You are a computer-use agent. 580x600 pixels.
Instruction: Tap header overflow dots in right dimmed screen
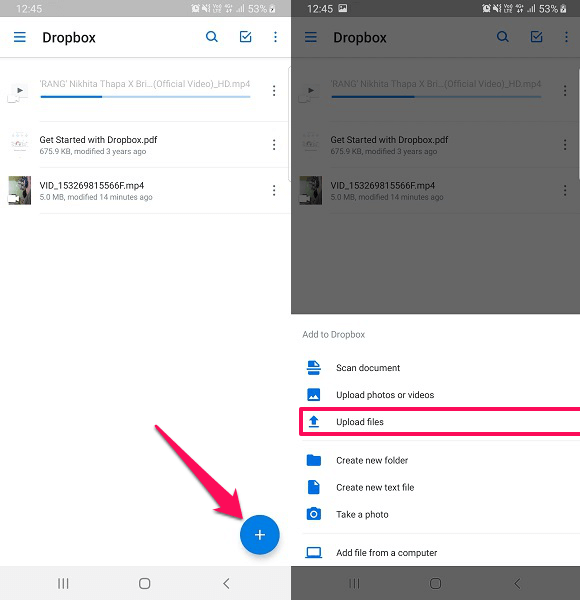(566, 37)
